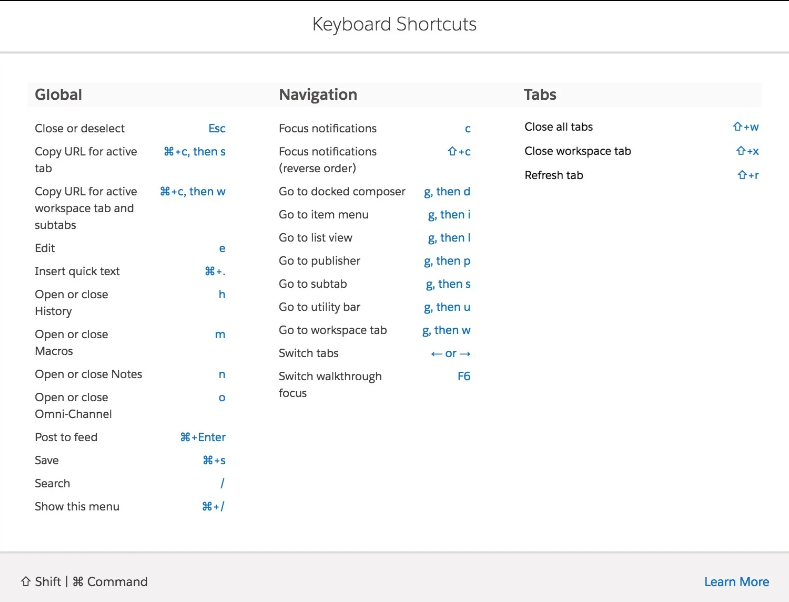Image resolution: width=789 pixels, height=602 pixels.
Task: Click the 'o' Omni-Channel shortcut key
Action: point(222,398)
